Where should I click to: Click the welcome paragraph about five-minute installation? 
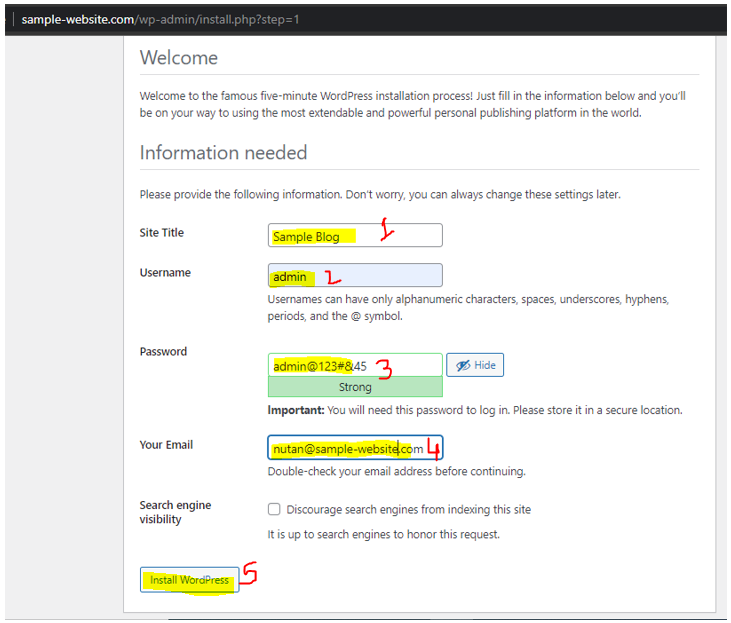[x=413, y=104]
